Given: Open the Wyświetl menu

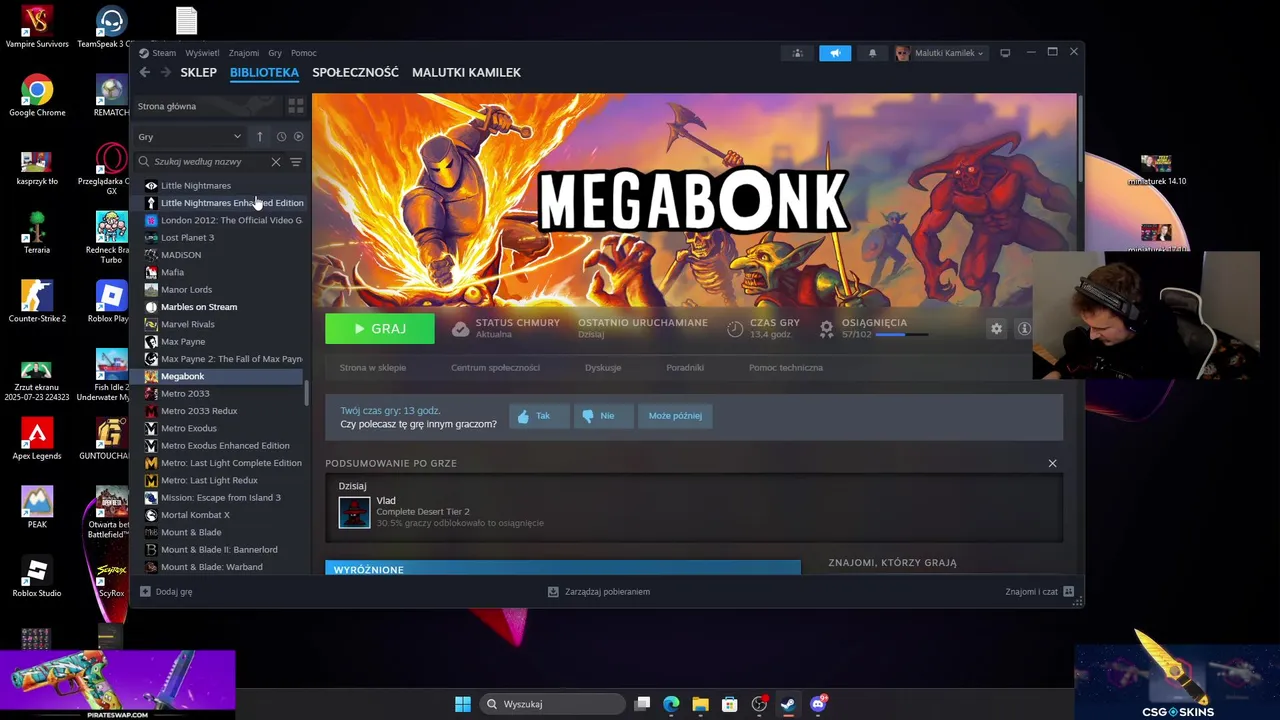Looking at the screenshot, I should click(x=202, y=53).
